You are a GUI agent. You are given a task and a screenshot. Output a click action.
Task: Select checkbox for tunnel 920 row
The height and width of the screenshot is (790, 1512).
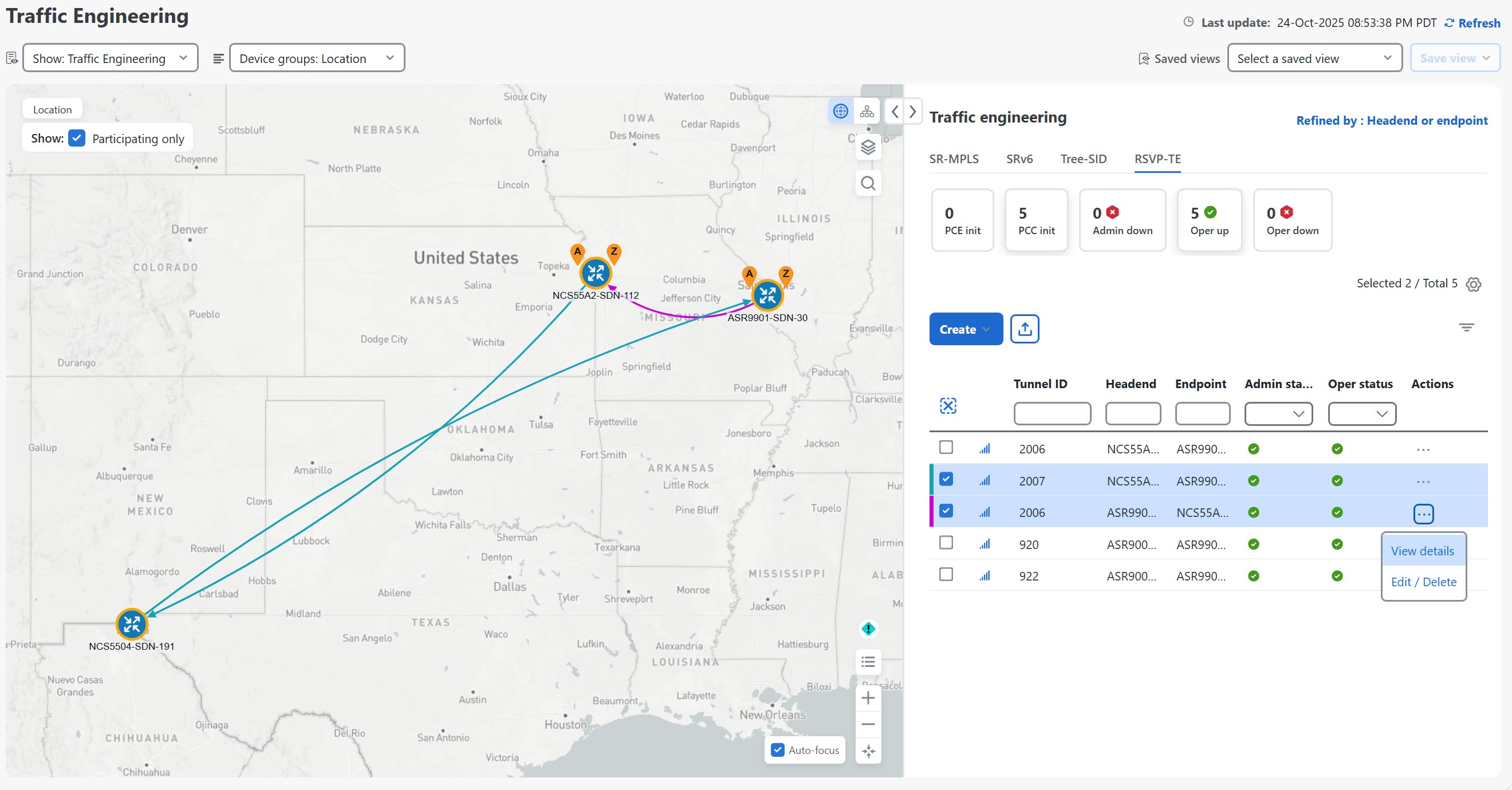[946, 543]
